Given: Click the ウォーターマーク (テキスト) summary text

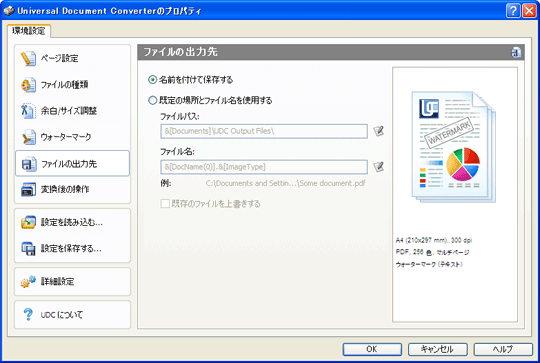Looking at the screenshot, I should pyautogui.click(x=429, y=265).
